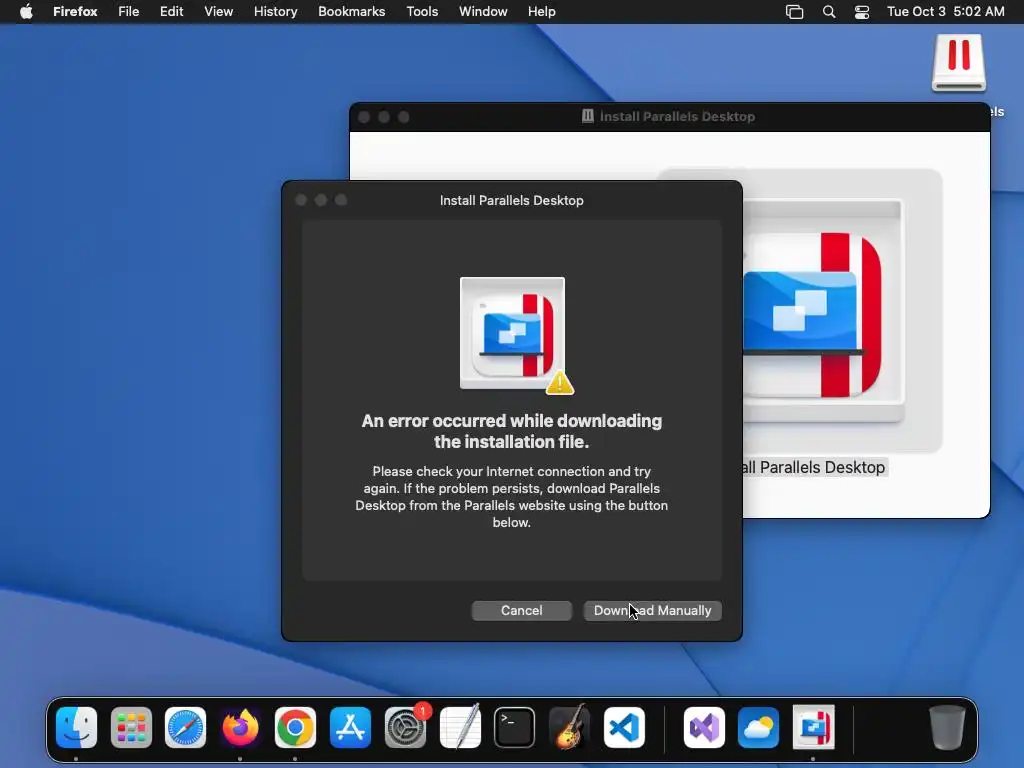Image resolution: width=1024 pixels, height=768 pixels.
Task: Switch to Firefox in the Dock
Action: pyautogui.click(x=240, y=728)
